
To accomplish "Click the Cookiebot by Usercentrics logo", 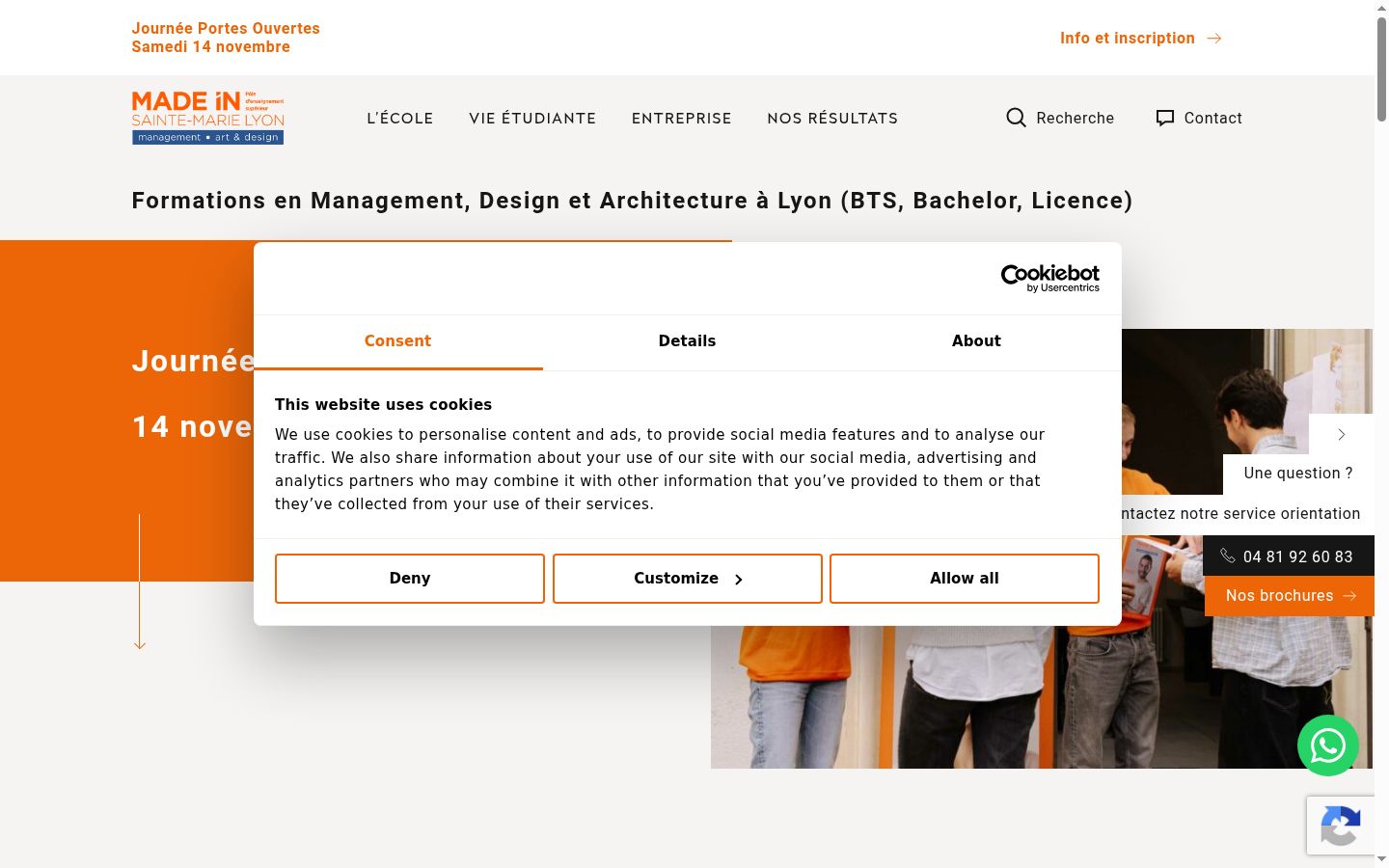I will [x=1050, y=278].
